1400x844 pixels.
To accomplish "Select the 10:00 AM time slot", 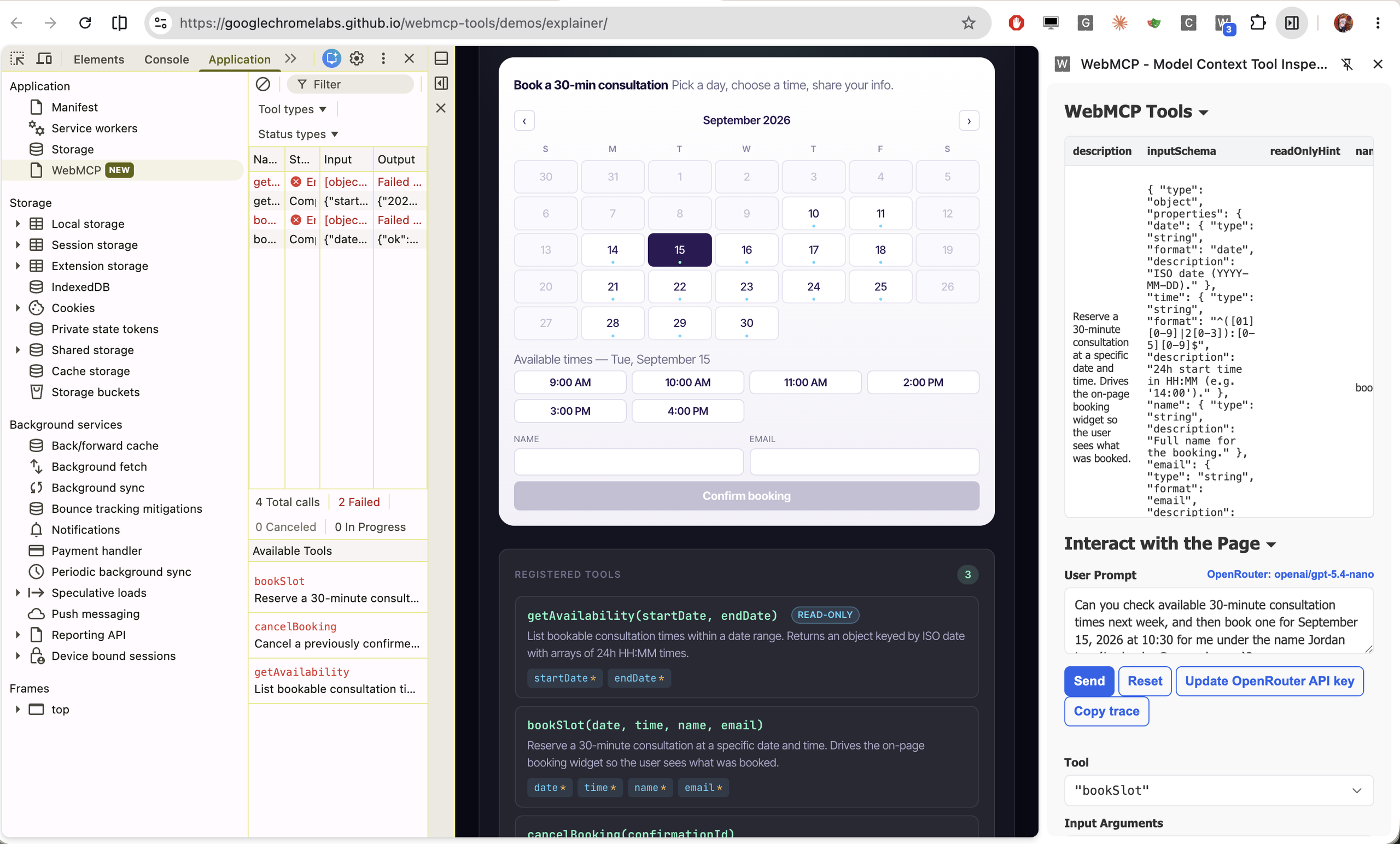I will pyautogui.click(x=687, y=382).
